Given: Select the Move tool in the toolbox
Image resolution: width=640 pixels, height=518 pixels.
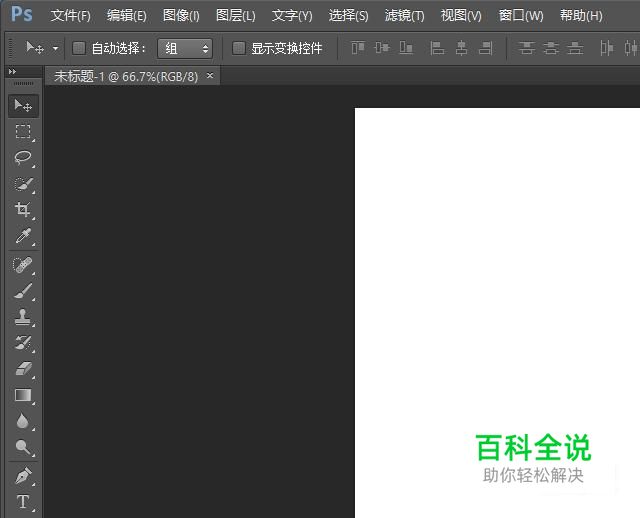Looking at the screenshot, I should click(x=23, y=106).
